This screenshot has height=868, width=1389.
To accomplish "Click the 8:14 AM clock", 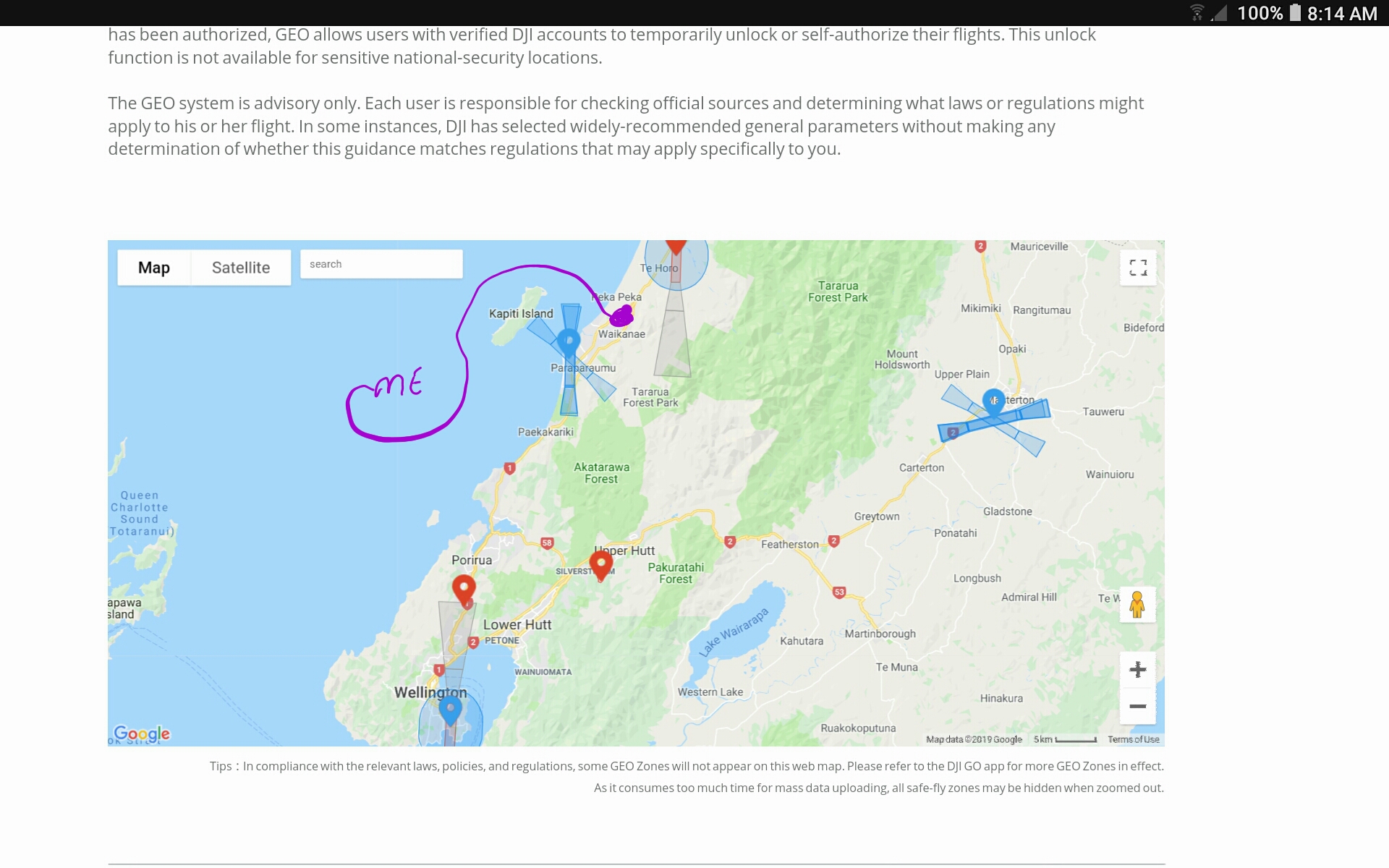I will click(x=1342, y=14).
